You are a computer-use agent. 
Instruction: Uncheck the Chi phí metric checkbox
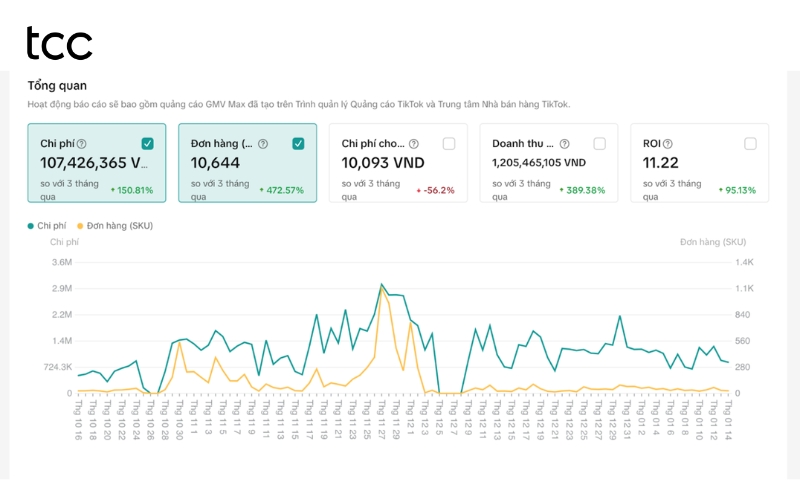coord(147,144)
